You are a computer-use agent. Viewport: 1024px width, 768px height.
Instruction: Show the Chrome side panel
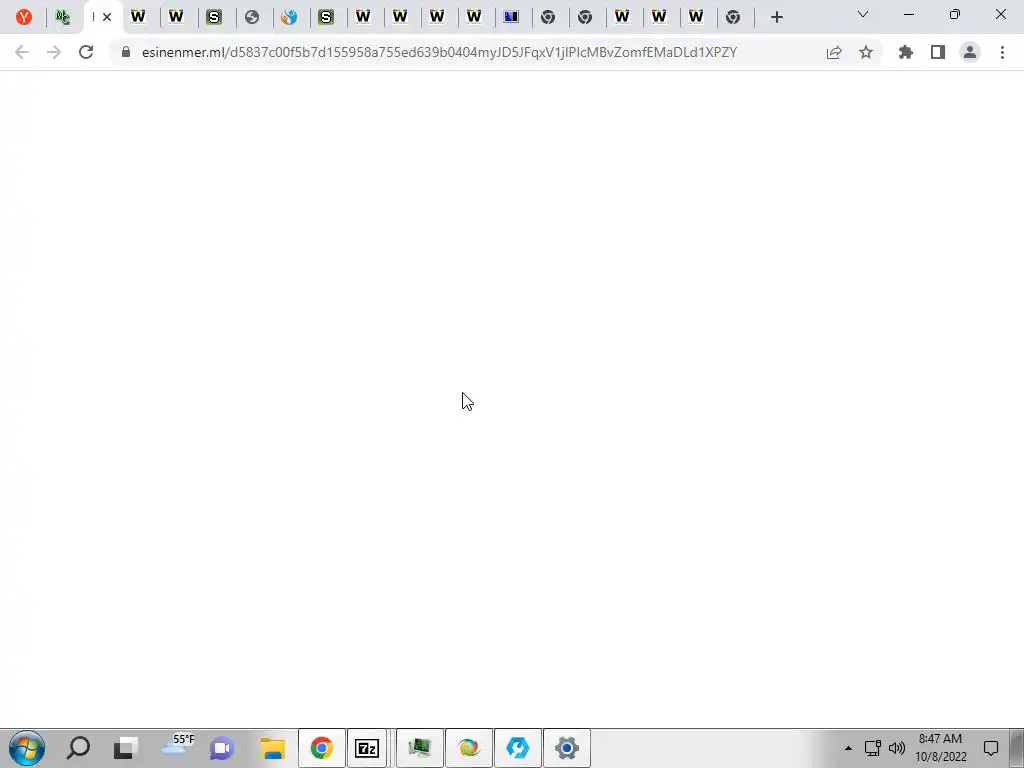[938, 52]
